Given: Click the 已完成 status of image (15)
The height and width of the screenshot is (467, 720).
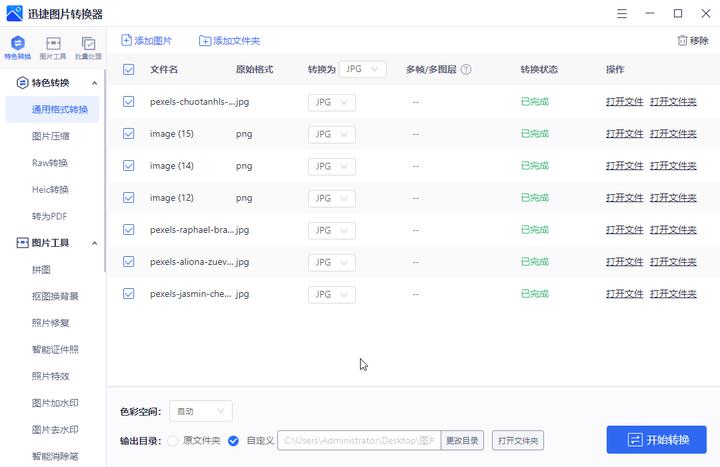Looking at the screenshot, I should (x=535, y=134).
